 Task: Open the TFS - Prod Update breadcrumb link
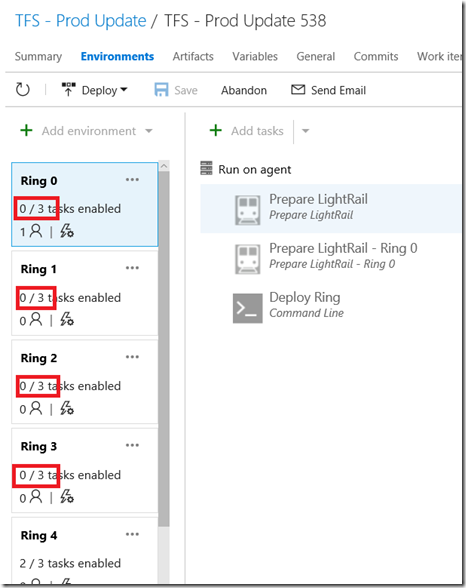(x=81, y=21)
